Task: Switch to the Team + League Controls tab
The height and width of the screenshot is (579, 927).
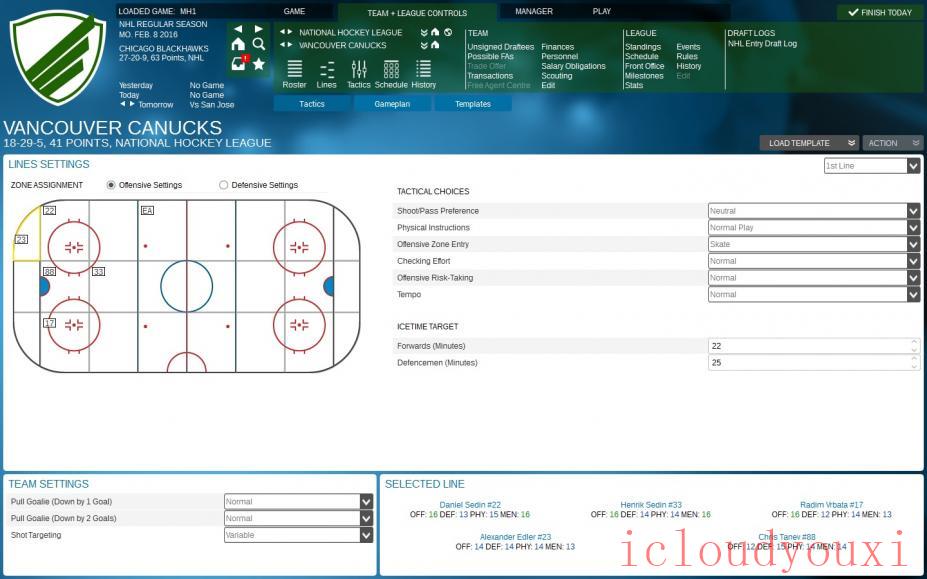Action: tap(417, 13)
